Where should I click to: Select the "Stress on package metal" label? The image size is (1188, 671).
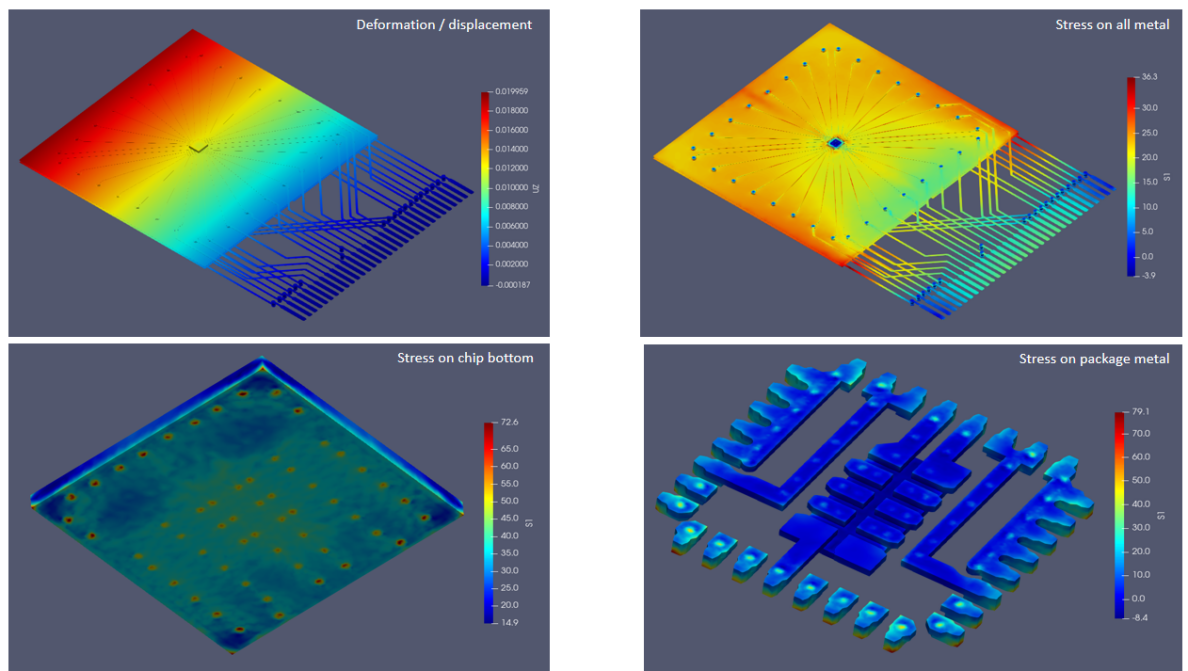pos(1093,358)
